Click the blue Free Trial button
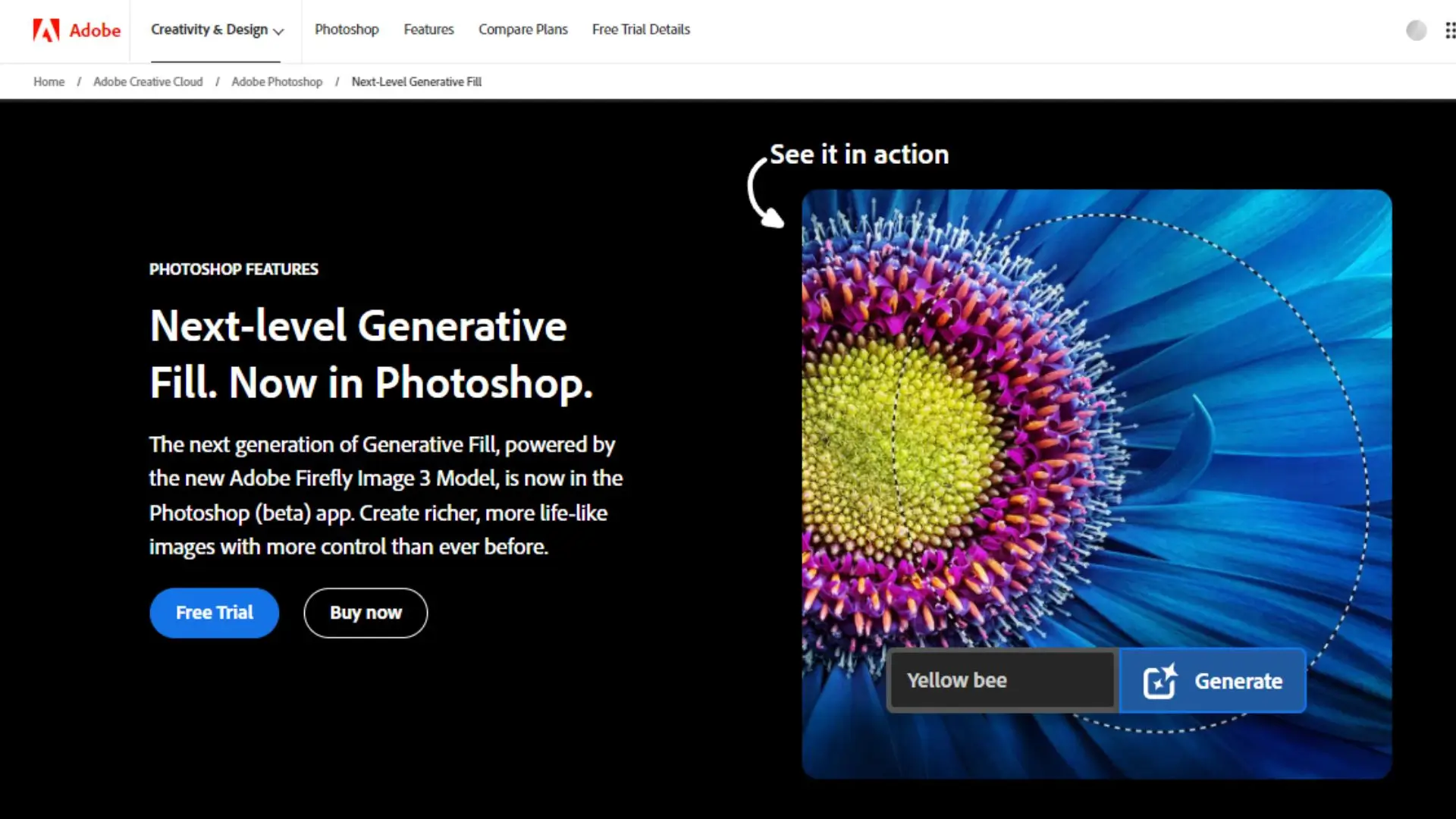This screenshot has height=819, width=1456. [214, 613]
